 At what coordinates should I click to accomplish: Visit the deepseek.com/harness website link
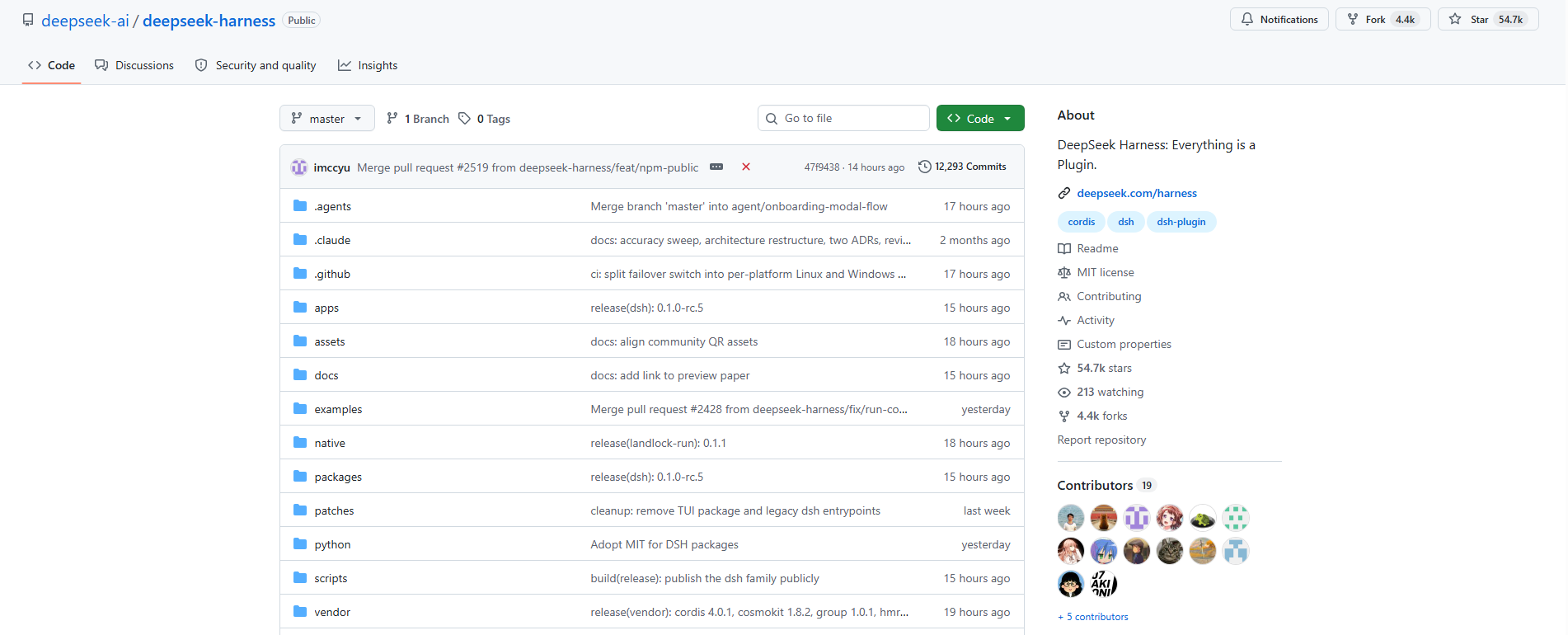coord(1137,193)
